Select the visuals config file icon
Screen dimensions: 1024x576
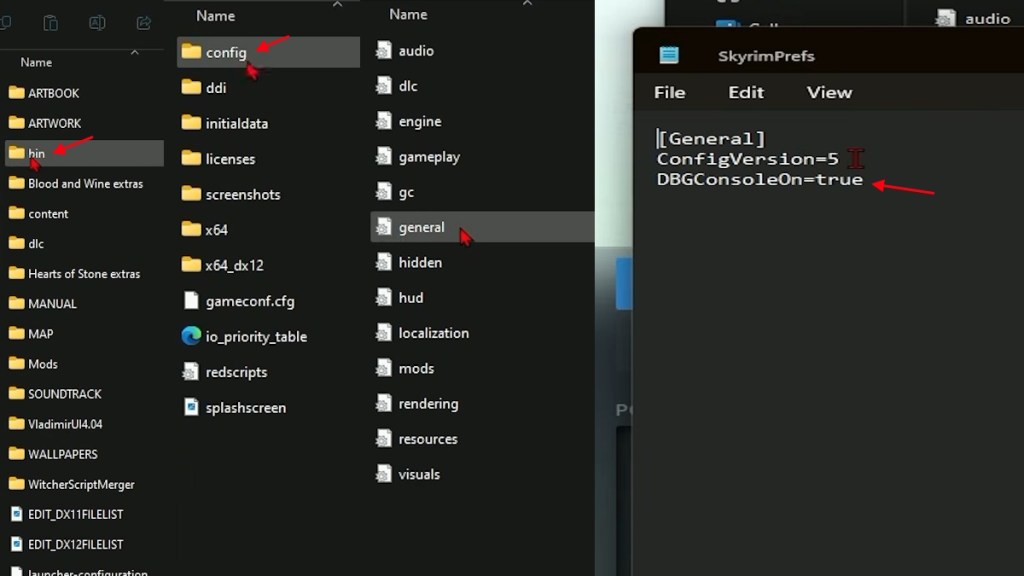point(384,473)
